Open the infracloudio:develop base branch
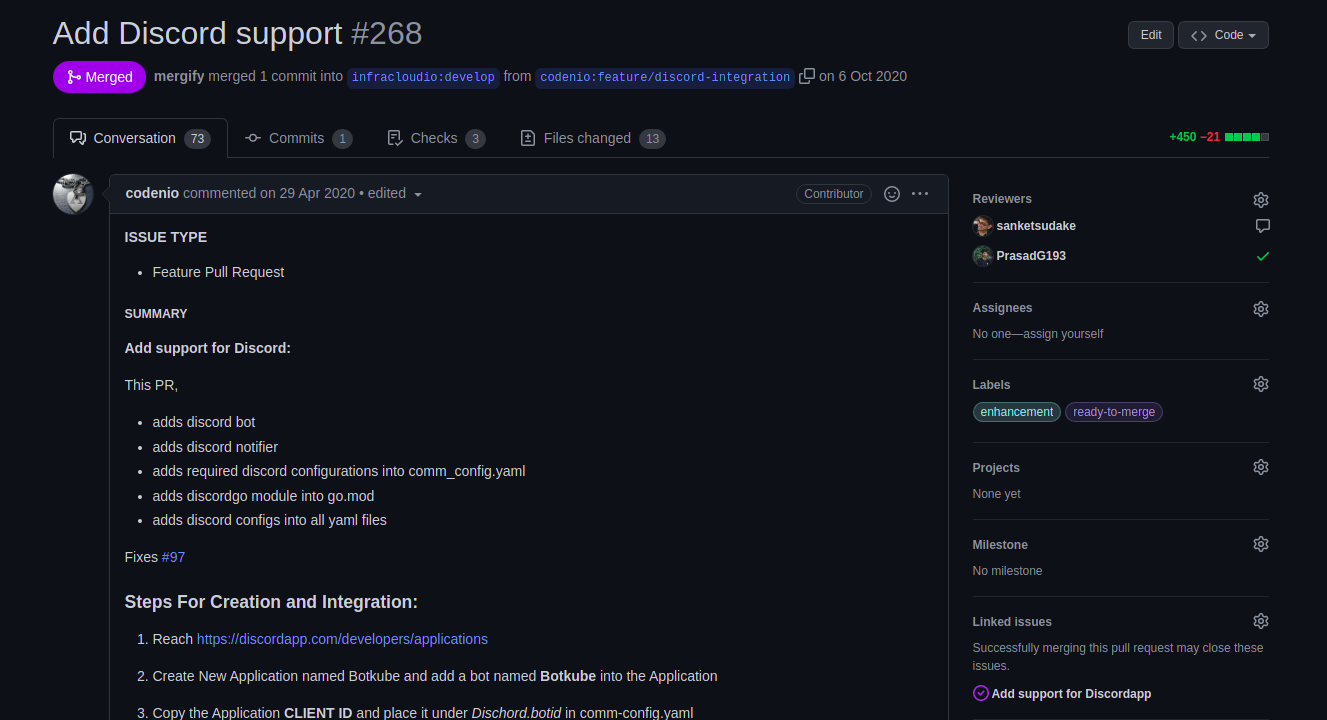The width and height of the screenshot is (1327, 720). point(423,78)
